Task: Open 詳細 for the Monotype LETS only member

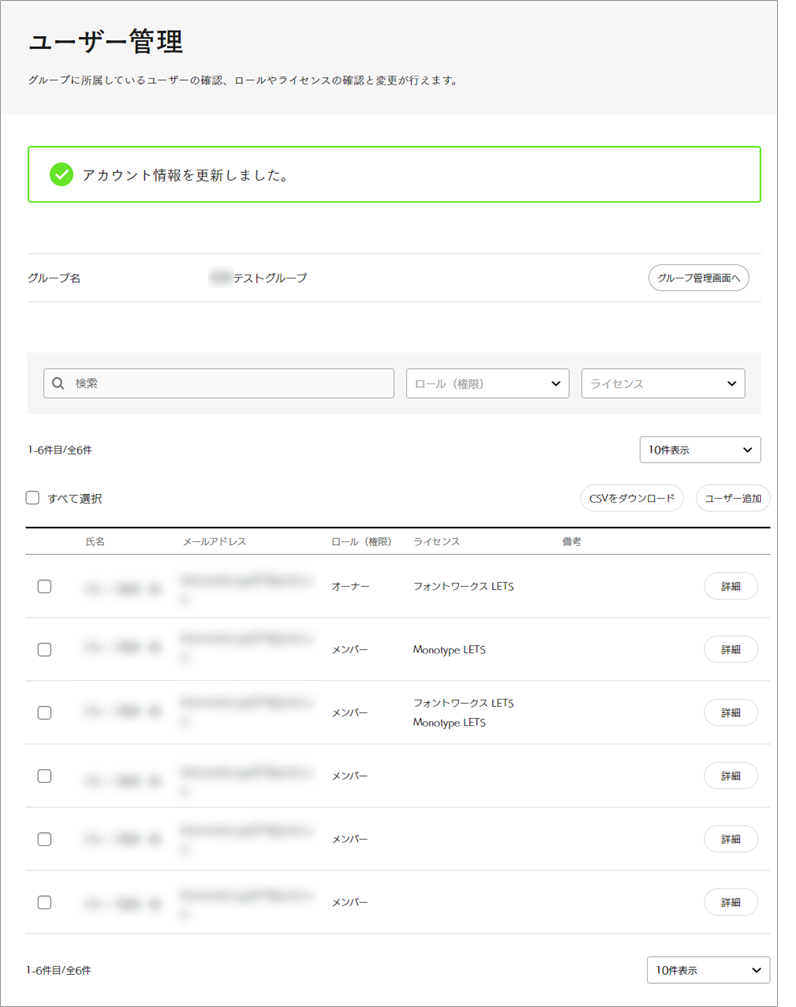Action: 730,650
